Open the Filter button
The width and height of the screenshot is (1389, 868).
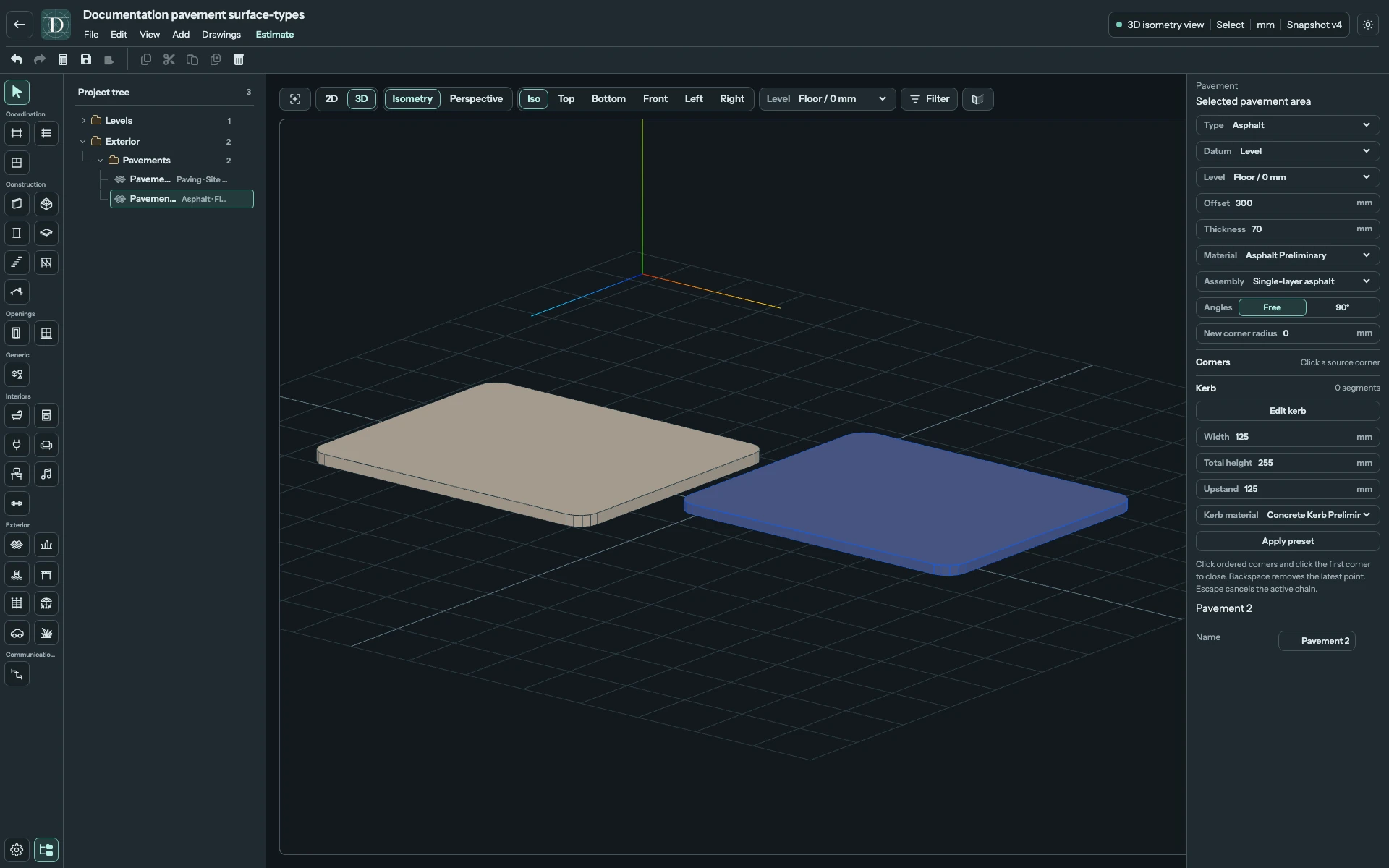pos(930,99)
